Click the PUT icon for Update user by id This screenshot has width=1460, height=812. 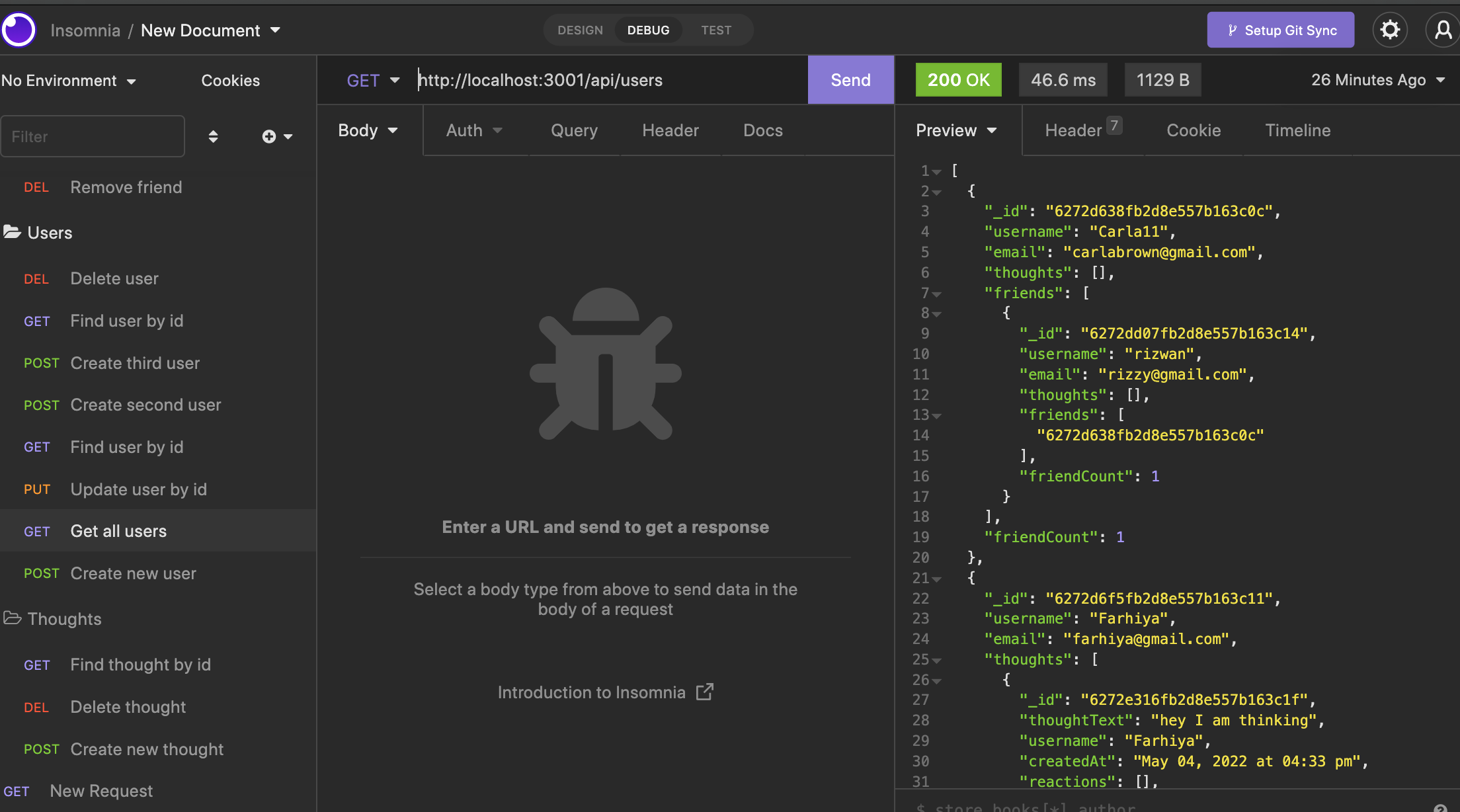tap(37, 489)
